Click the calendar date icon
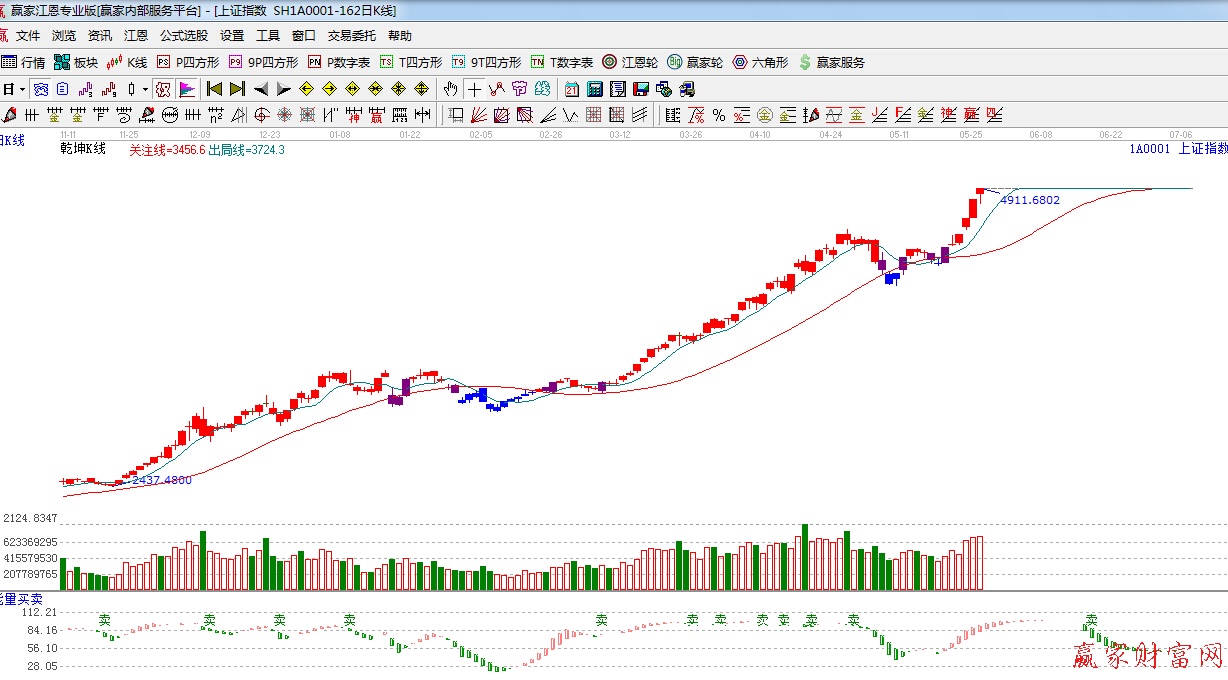Viewport: 1228px width, 680px height. 571,89
